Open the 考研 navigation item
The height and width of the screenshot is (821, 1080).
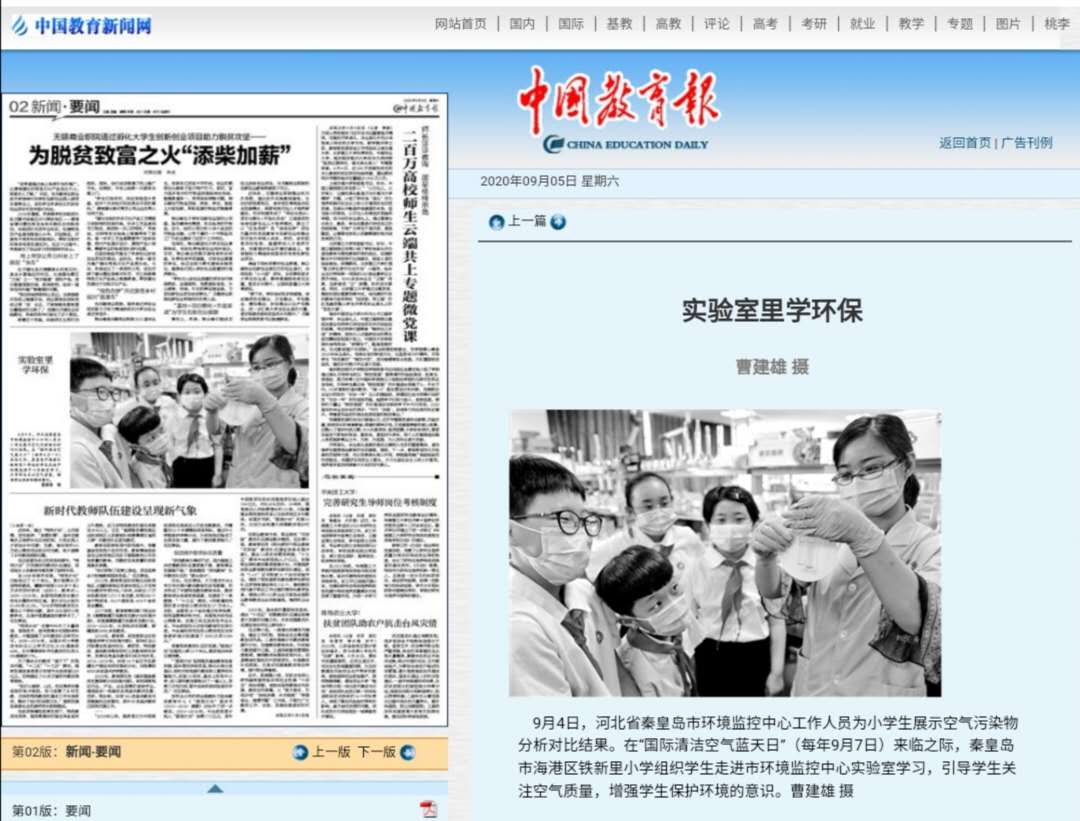(814, 24)
